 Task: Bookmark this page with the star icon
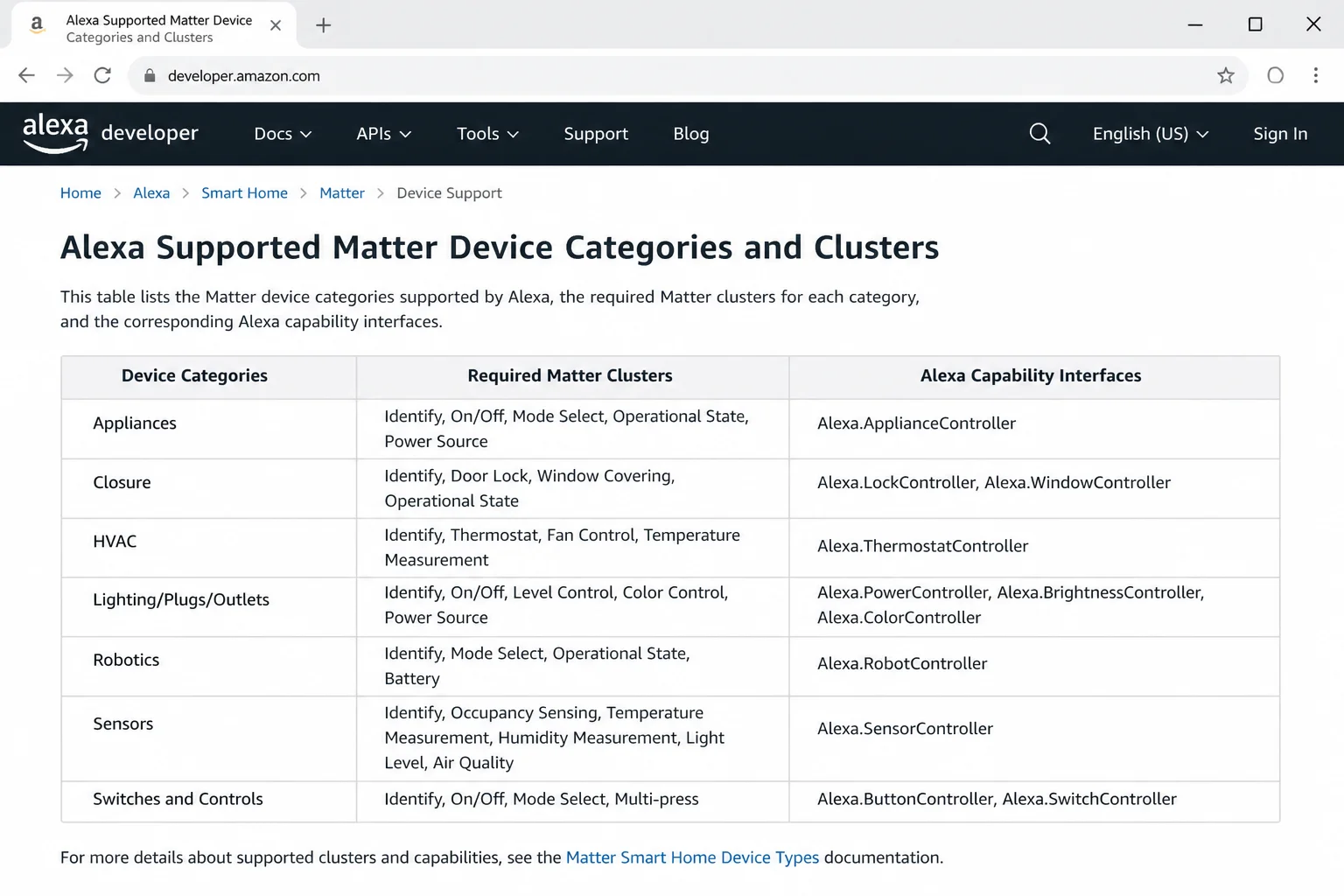[1226, 75]
